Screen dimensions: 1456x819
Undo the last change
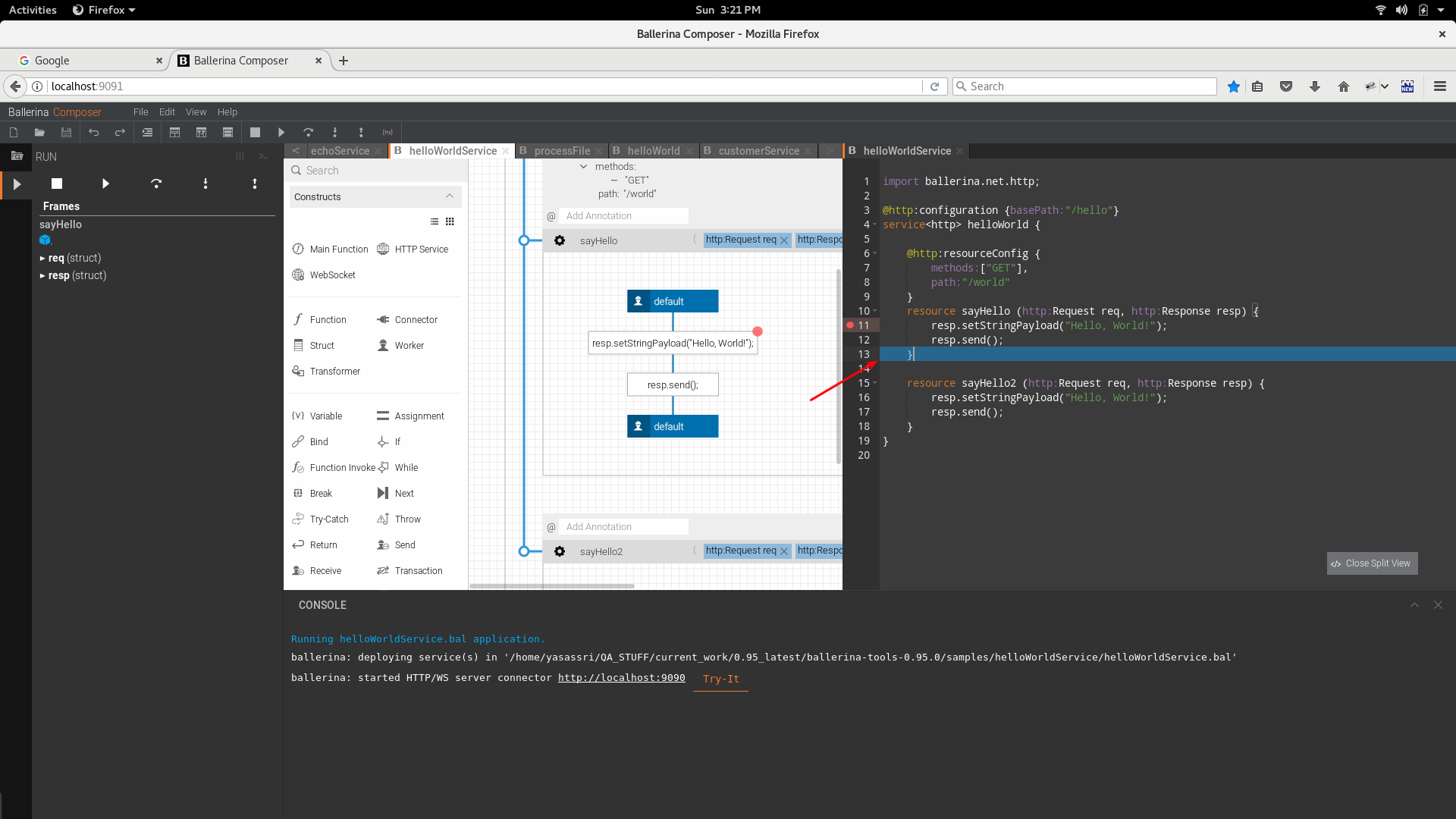click(x=93, y=132)
